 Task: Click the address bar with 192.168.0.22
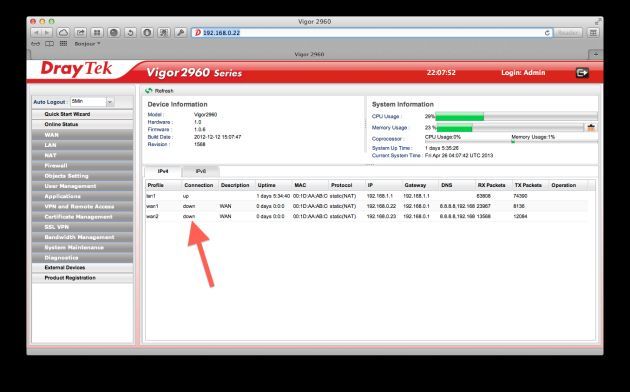372,33
